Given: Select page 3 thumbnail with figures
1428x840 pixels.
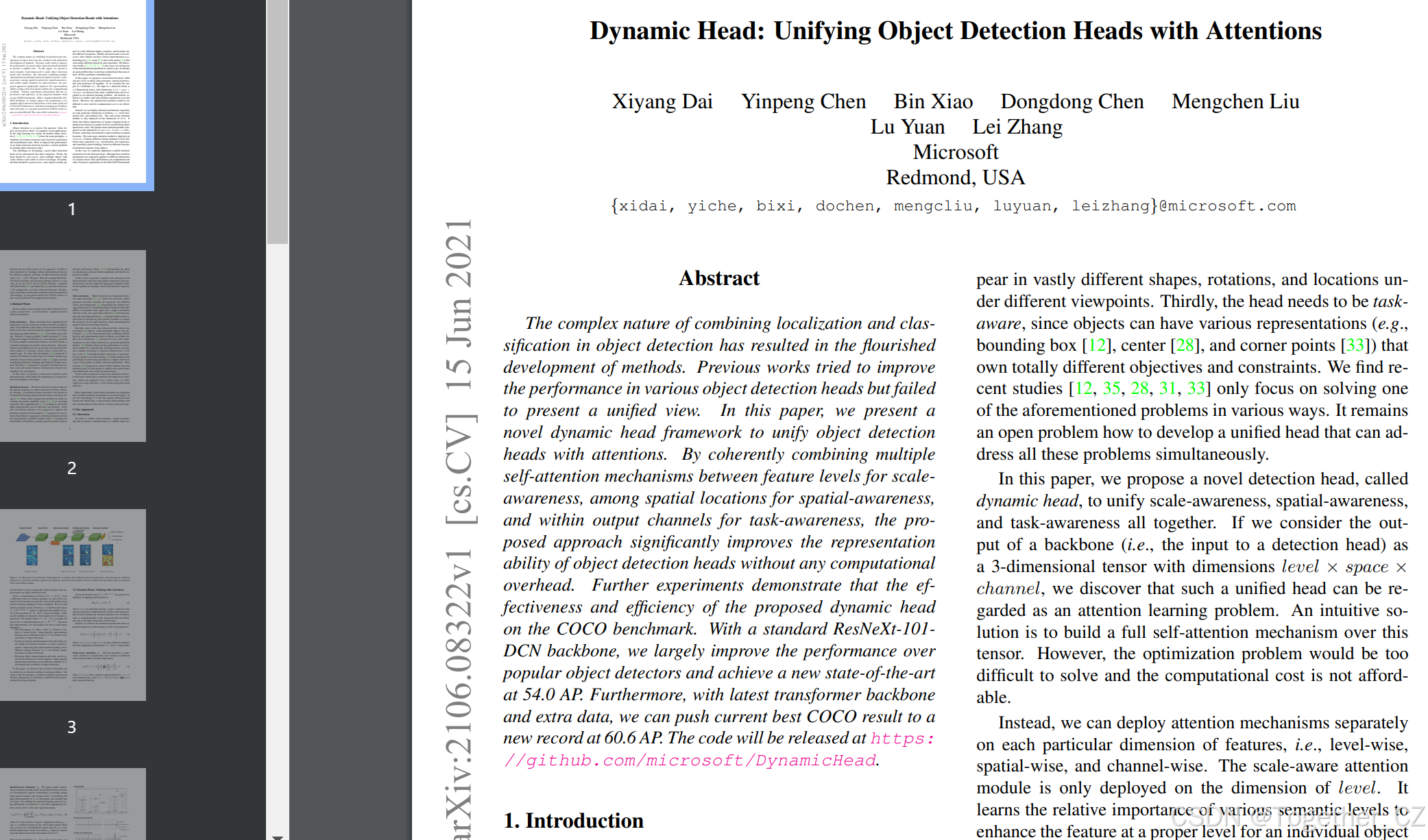Looking at the screenshot, I should (x=73, y=604).
